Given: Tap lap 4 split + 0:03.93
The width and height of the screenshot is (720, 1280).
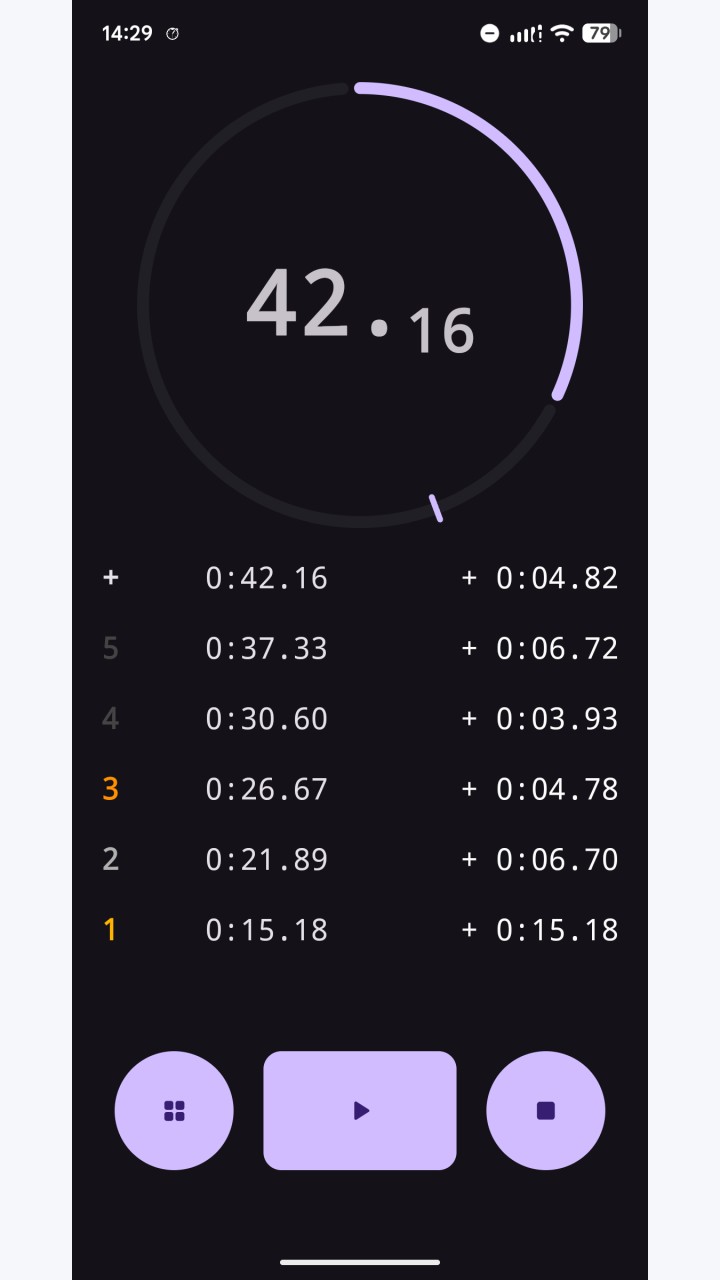Looking at the screenshot, I should tap(540, 719).
